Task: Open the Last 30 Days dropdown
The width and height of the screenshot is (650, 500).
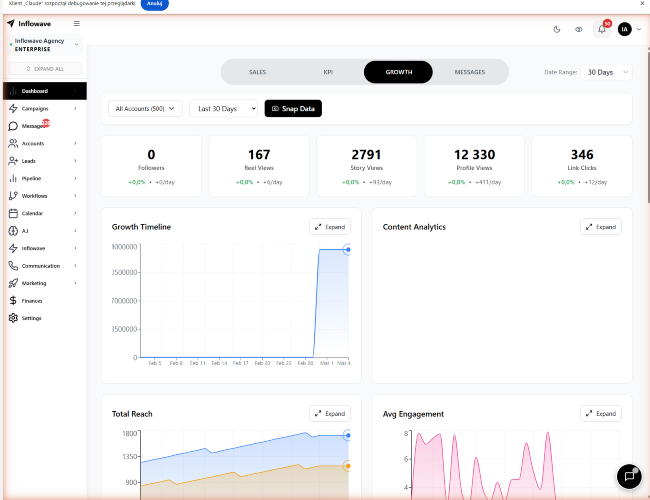Action: (x=223, y=108)
